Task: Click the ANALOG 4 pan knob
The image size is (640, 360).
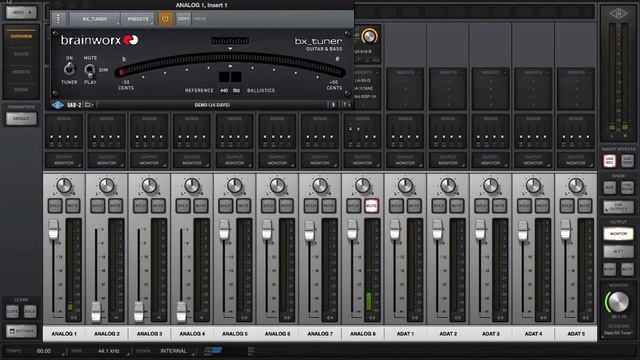Action: click(x=192, y=186)
